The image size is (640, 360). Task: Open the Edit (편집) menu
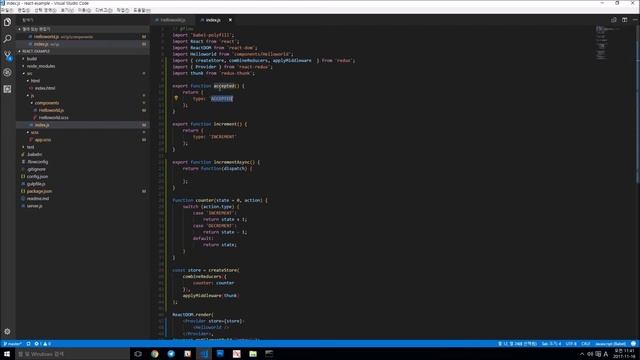[24, 10]
